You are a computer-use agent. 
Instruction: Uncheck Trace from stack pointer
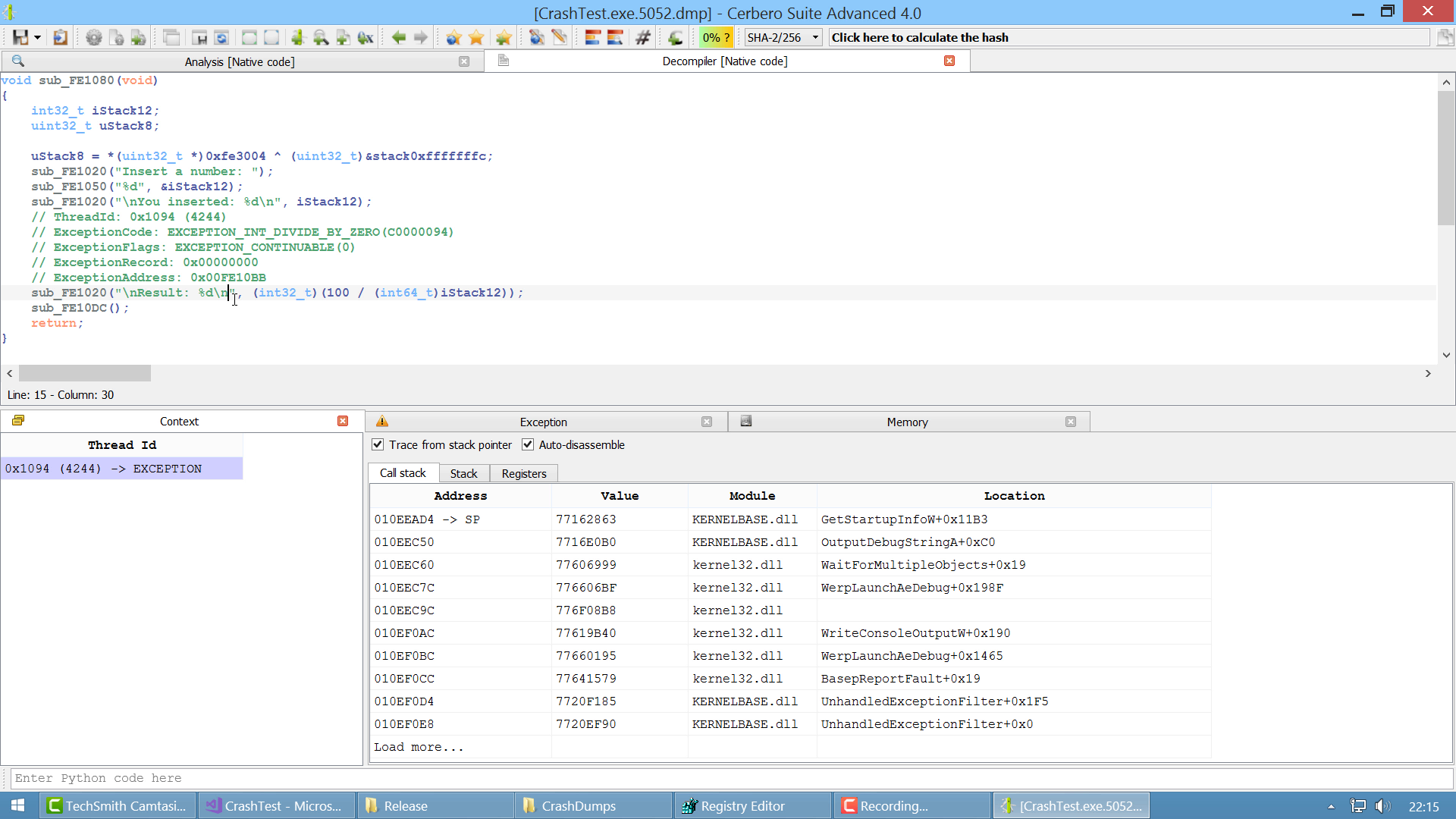[378, 445]
